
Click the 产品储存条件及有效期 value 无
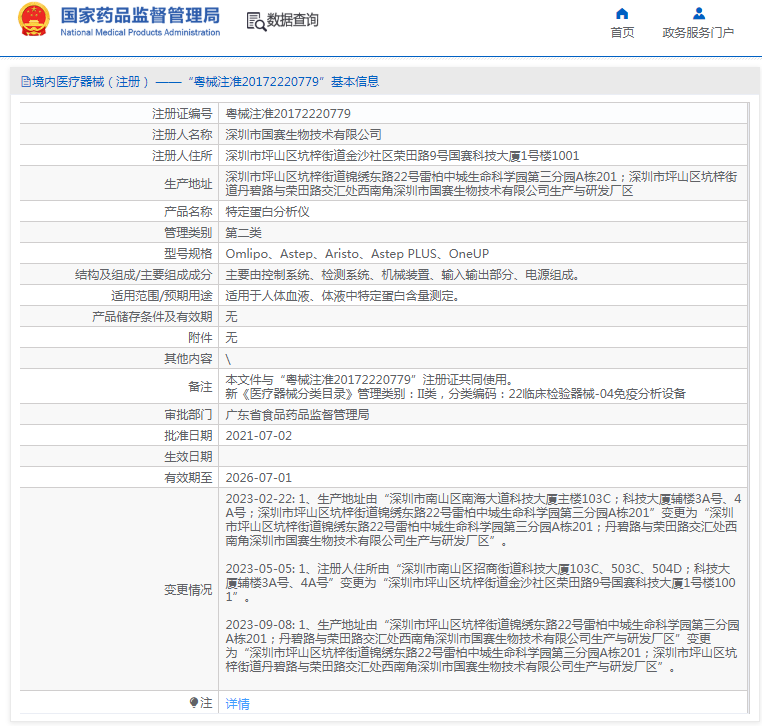point(231,317)
